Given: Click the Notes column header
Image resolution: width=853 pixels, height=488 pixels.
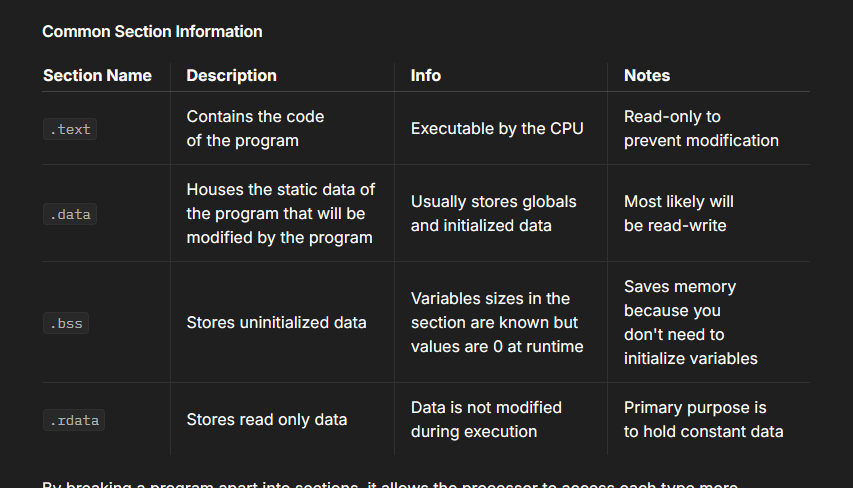Looking at the screenshot, I should click(647, 76).
